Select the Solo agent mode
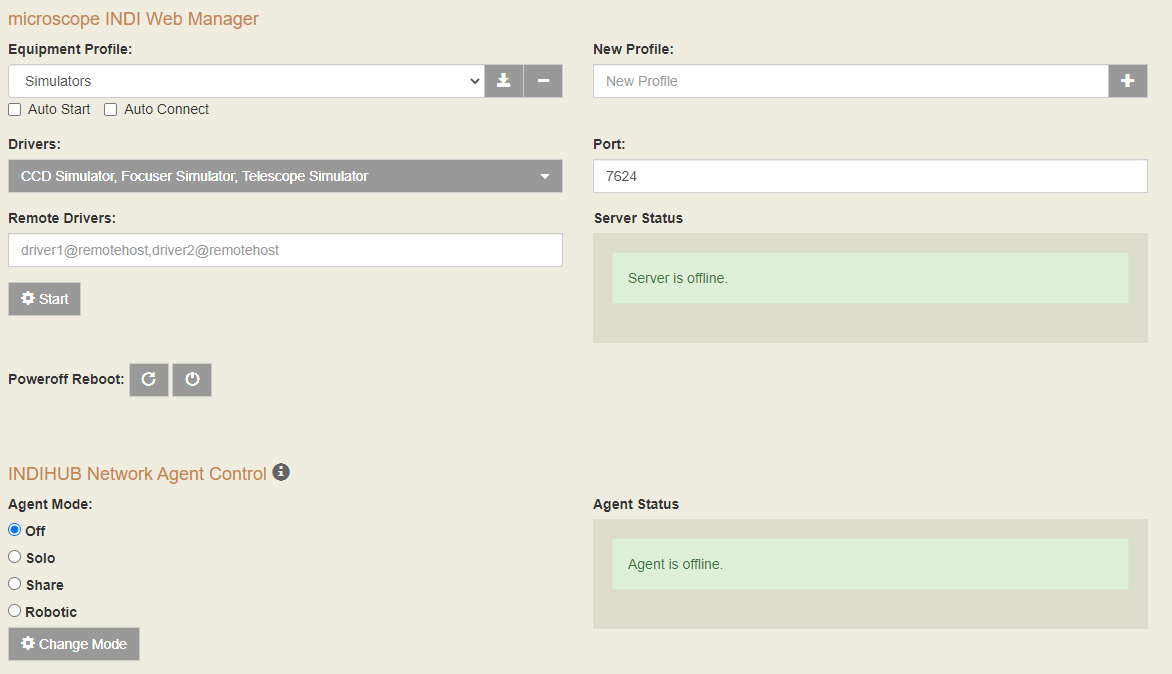Screen dimensions: 1172x674 tap(15, 557)
